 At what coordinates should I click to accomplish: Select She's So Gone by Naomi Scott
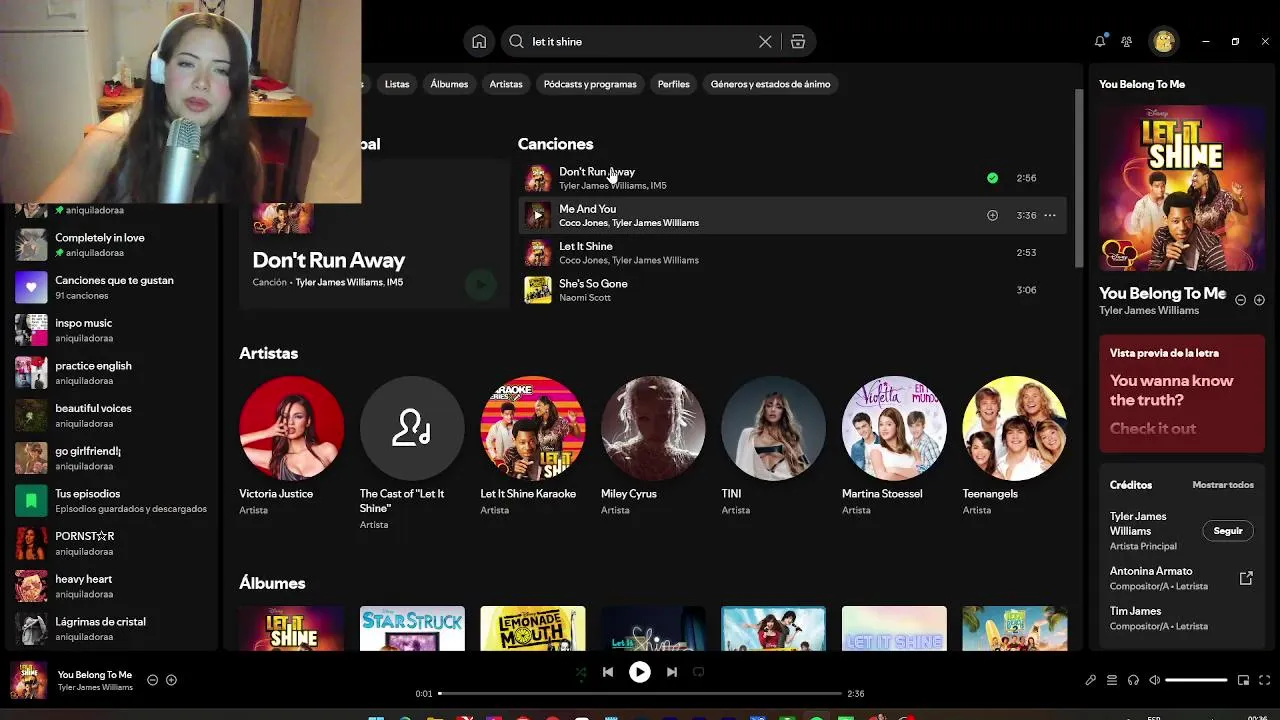click(x=792, y=290)
